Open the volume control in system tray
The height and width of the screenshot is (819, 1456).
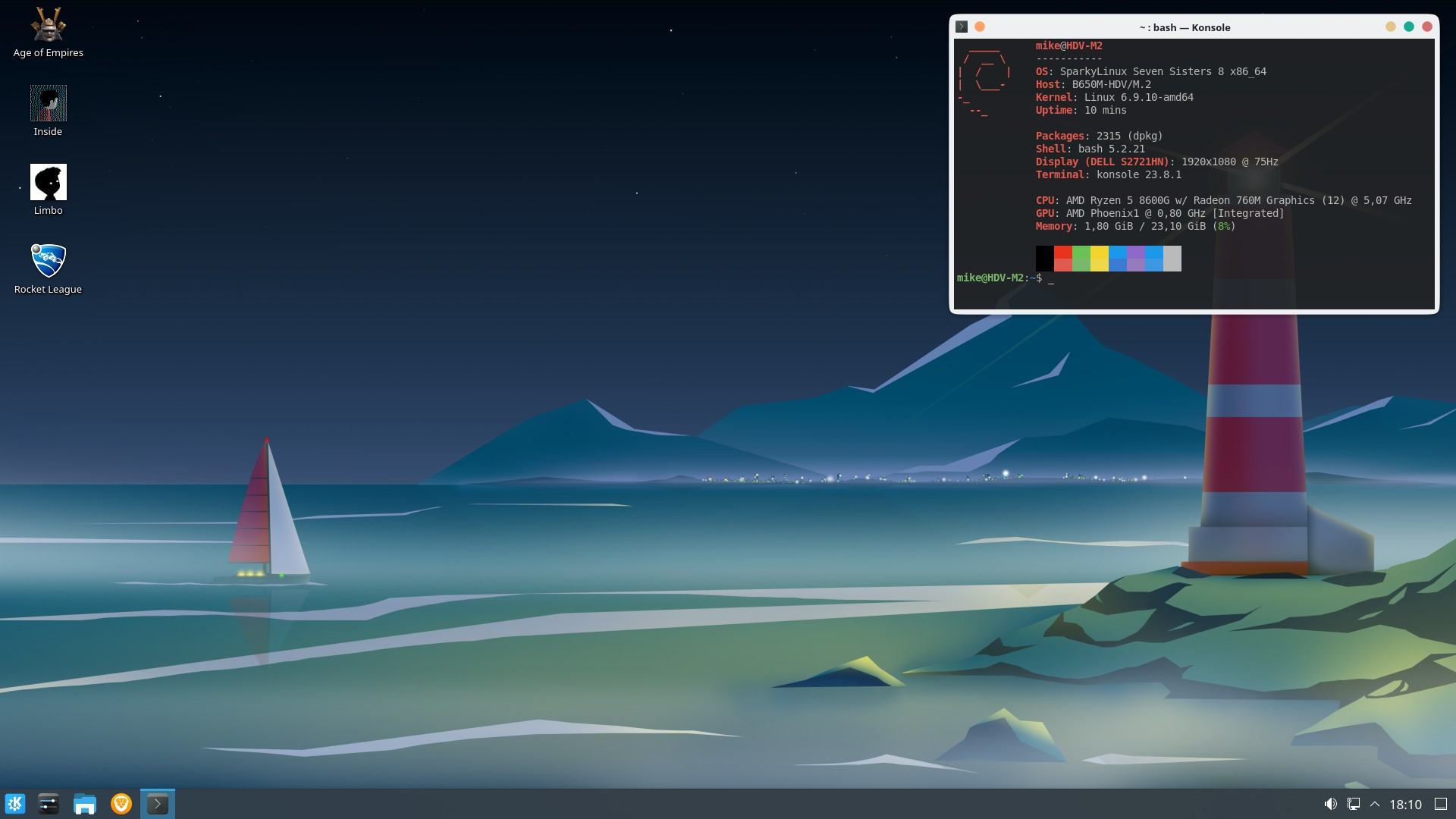pyautogui.click(x=1330, y=804)
